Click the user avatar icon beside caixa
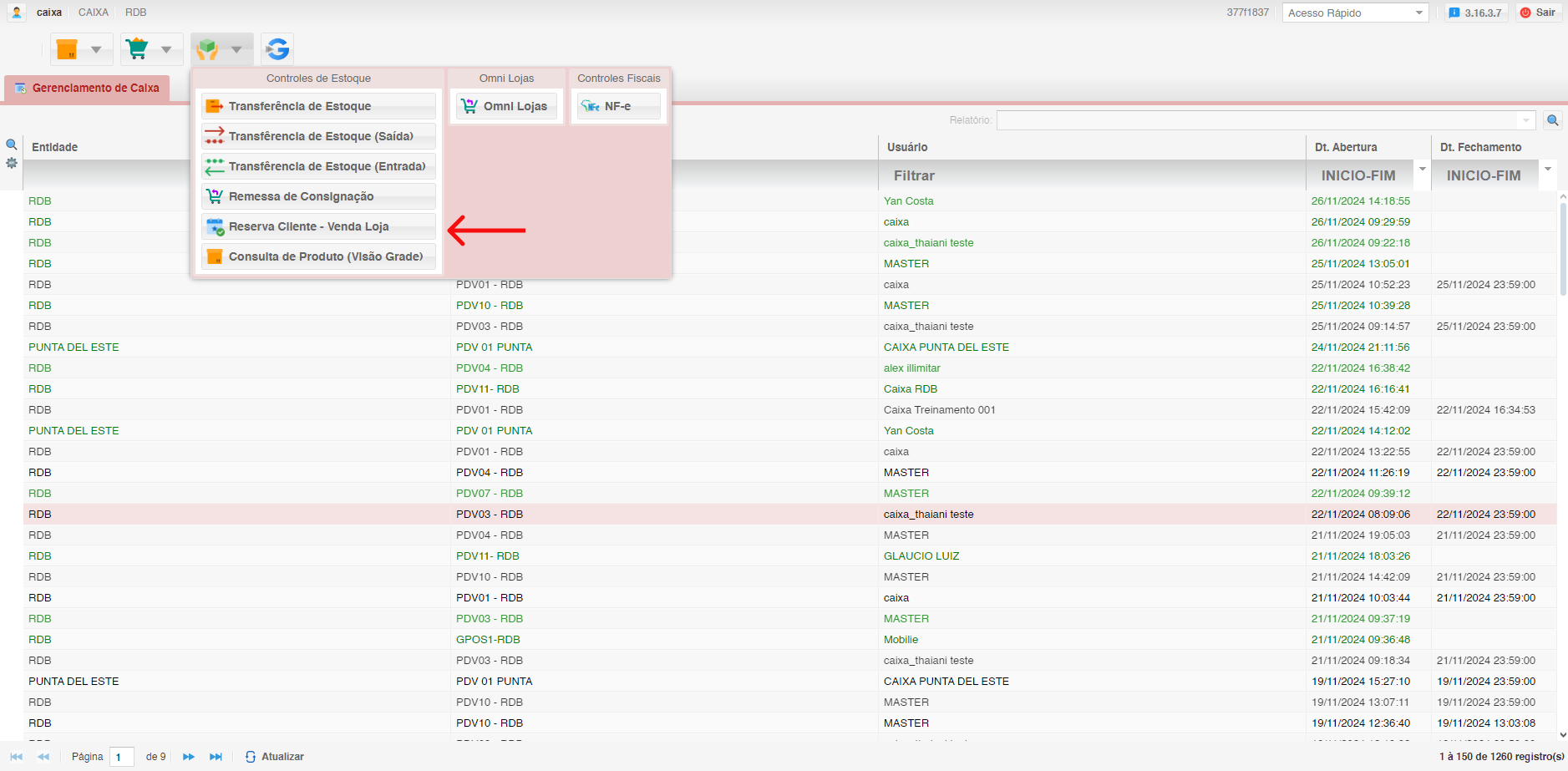 pyautogui.click(x=17, y=13)
